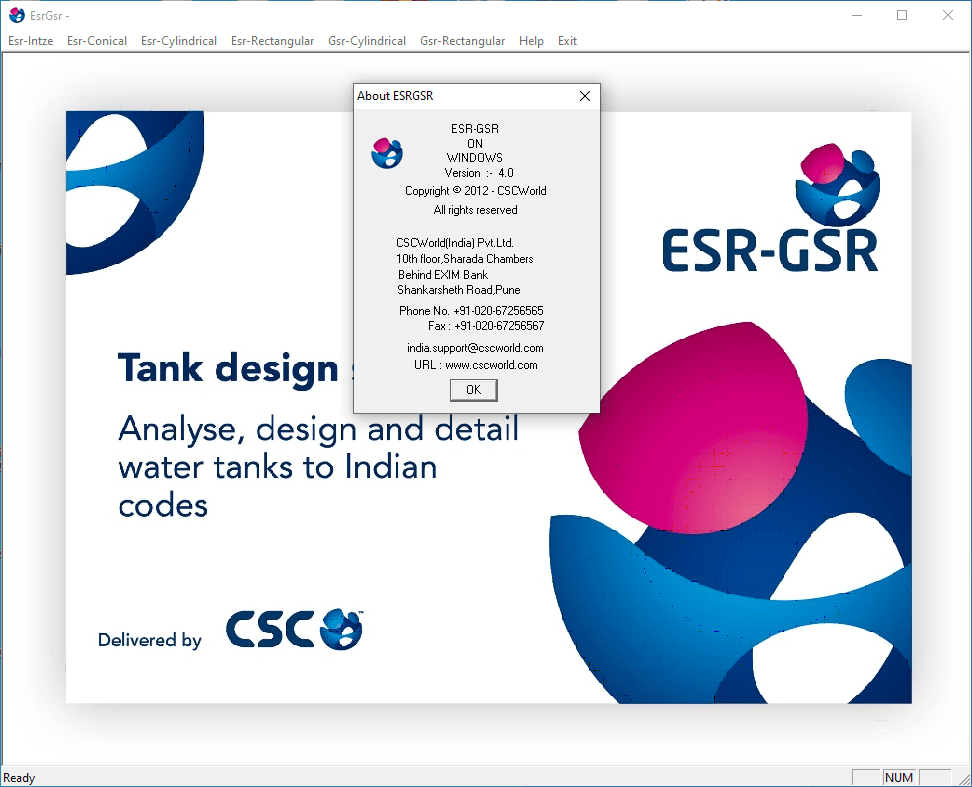Click the Copyright 2012 CSCWorld text
This screenshot has height=787, width=972.
(x=475, y=191)
